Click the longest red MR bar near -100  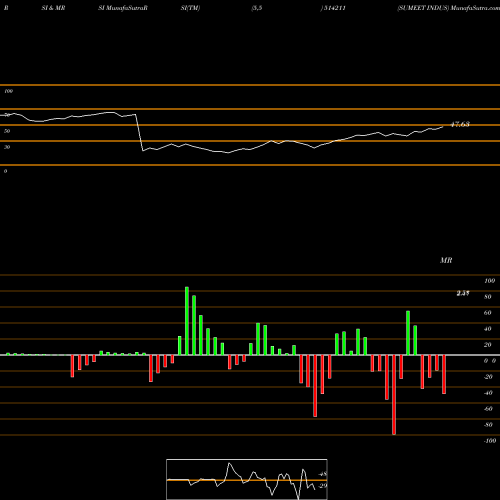(x=394, y=395)
